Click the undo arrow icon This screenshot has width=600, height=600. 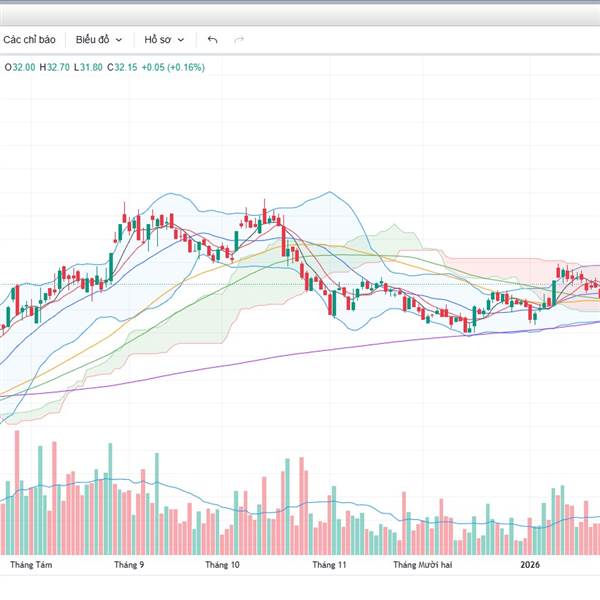pyautogui.click(x=212, y=40)
